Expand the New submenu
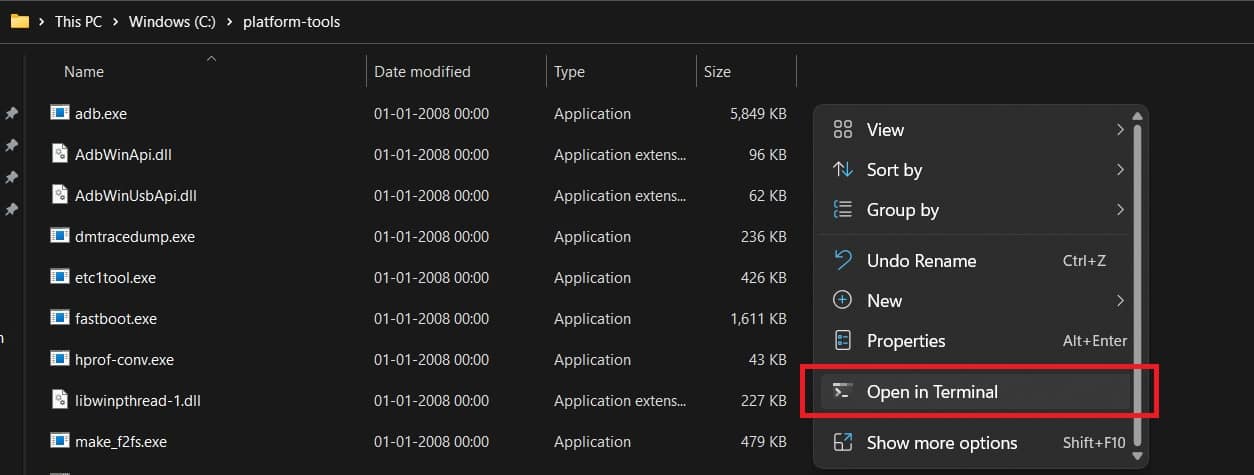The image size is (1254, 475). click(1119, 300)
